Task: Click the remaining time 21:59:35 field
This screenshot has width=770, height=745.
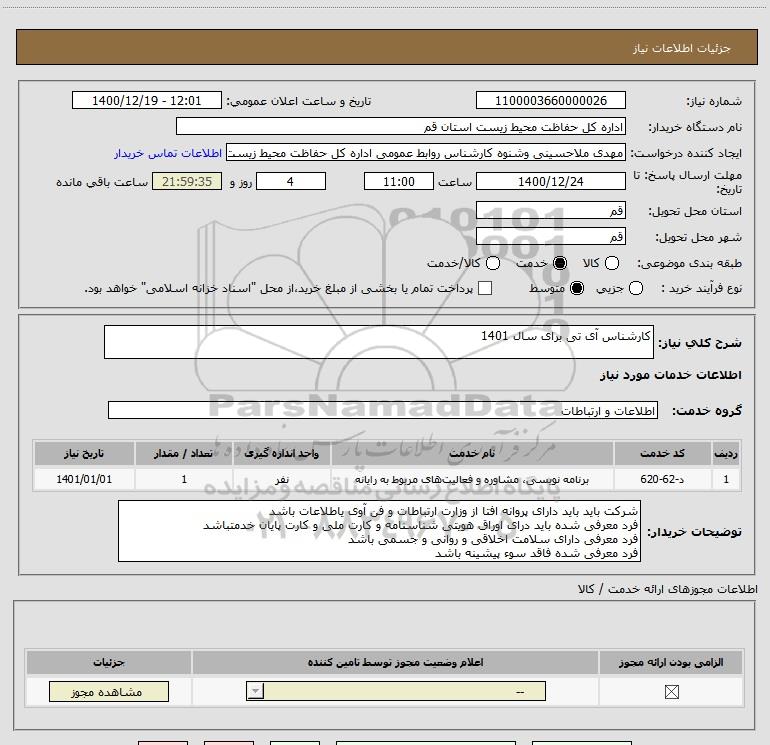Action: click(187, 181)
